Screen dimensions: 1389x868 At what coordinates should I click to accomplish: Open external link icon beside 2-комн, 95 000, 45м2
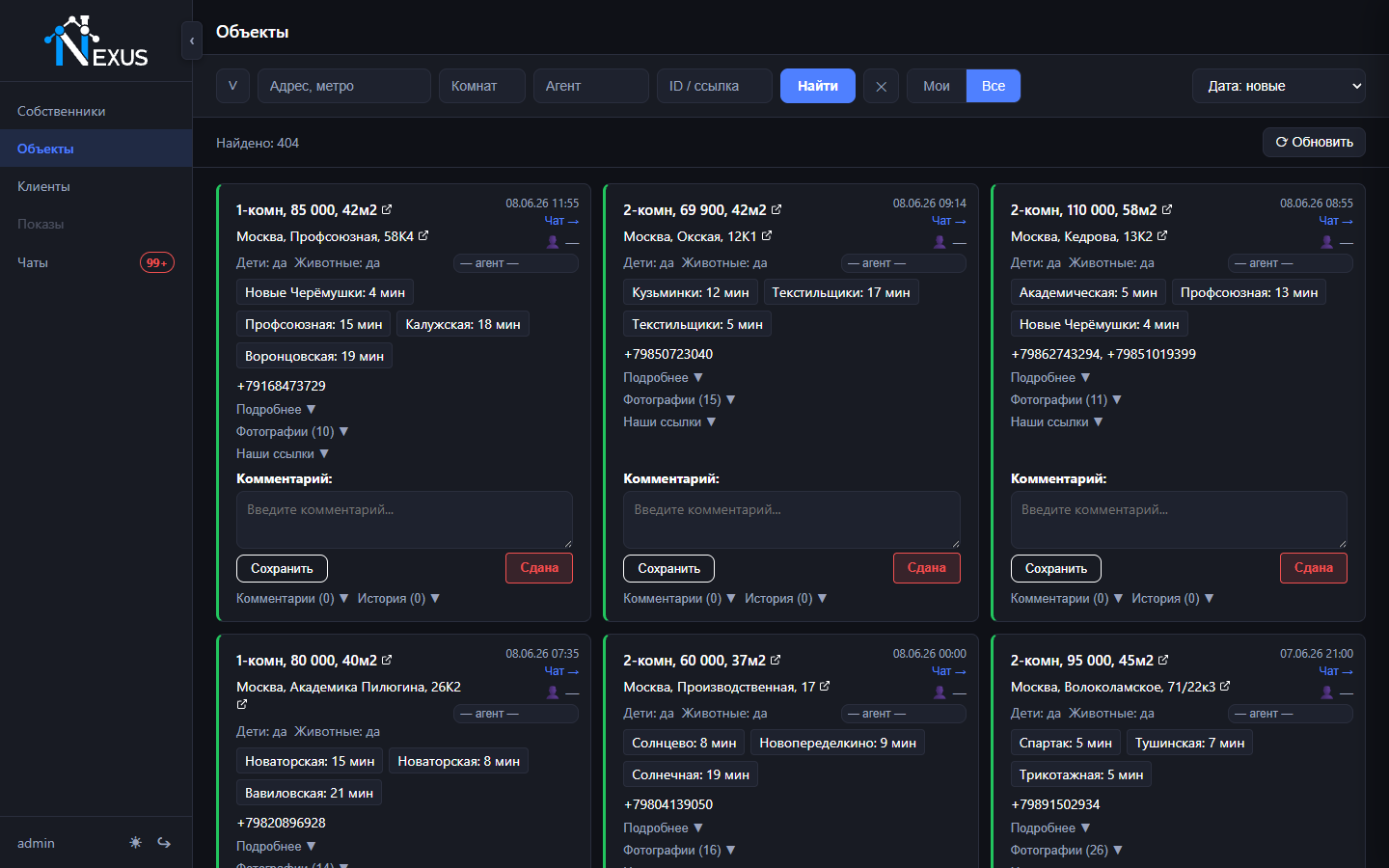(1163, 660)
